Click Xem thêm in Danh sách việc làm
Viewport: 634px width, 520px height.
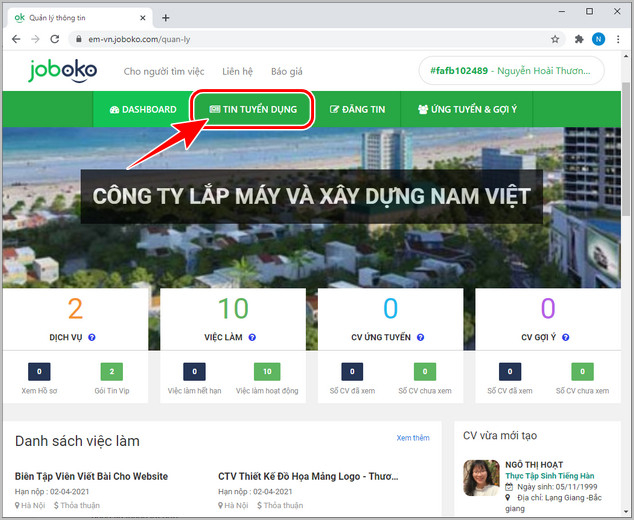coord(413,438)
